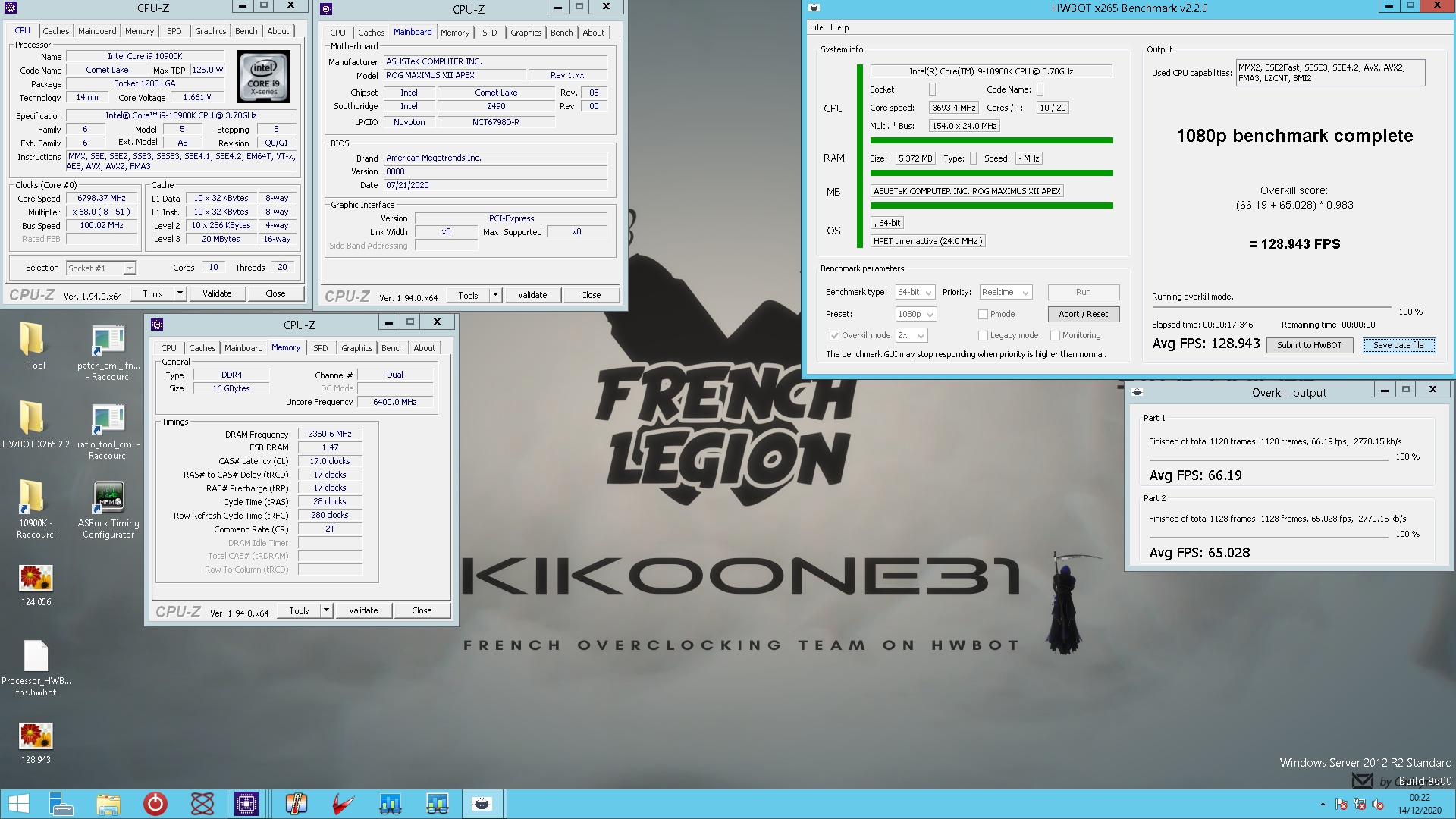Click the Model ROG MAXIMUS XII APEX field
1456x819 pixels.
pos(454,75)
